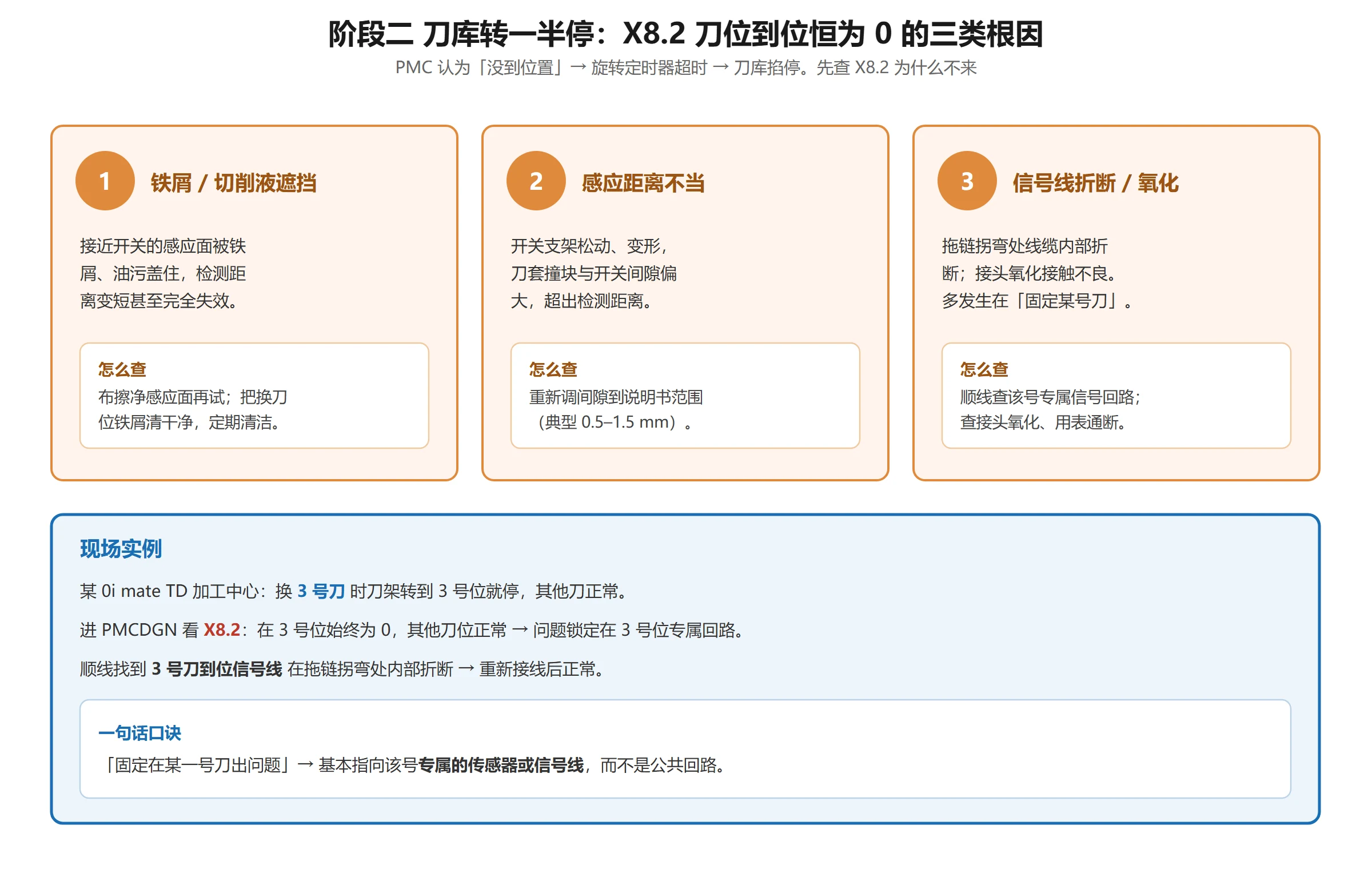Click 怎么查 label in the 铁屑 card

coord(122,369)
